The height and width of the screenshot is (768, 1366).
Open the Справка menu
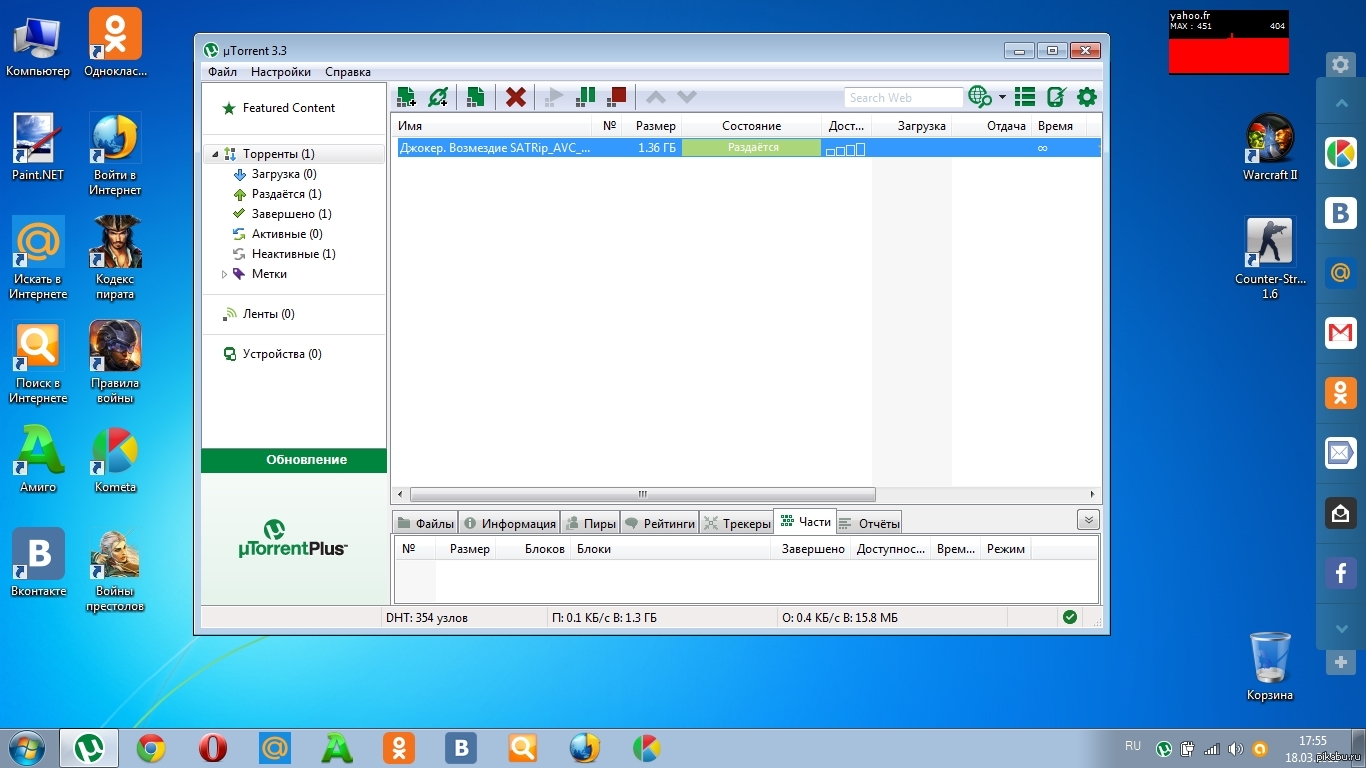pyautogui.click(x=348, y=72)
